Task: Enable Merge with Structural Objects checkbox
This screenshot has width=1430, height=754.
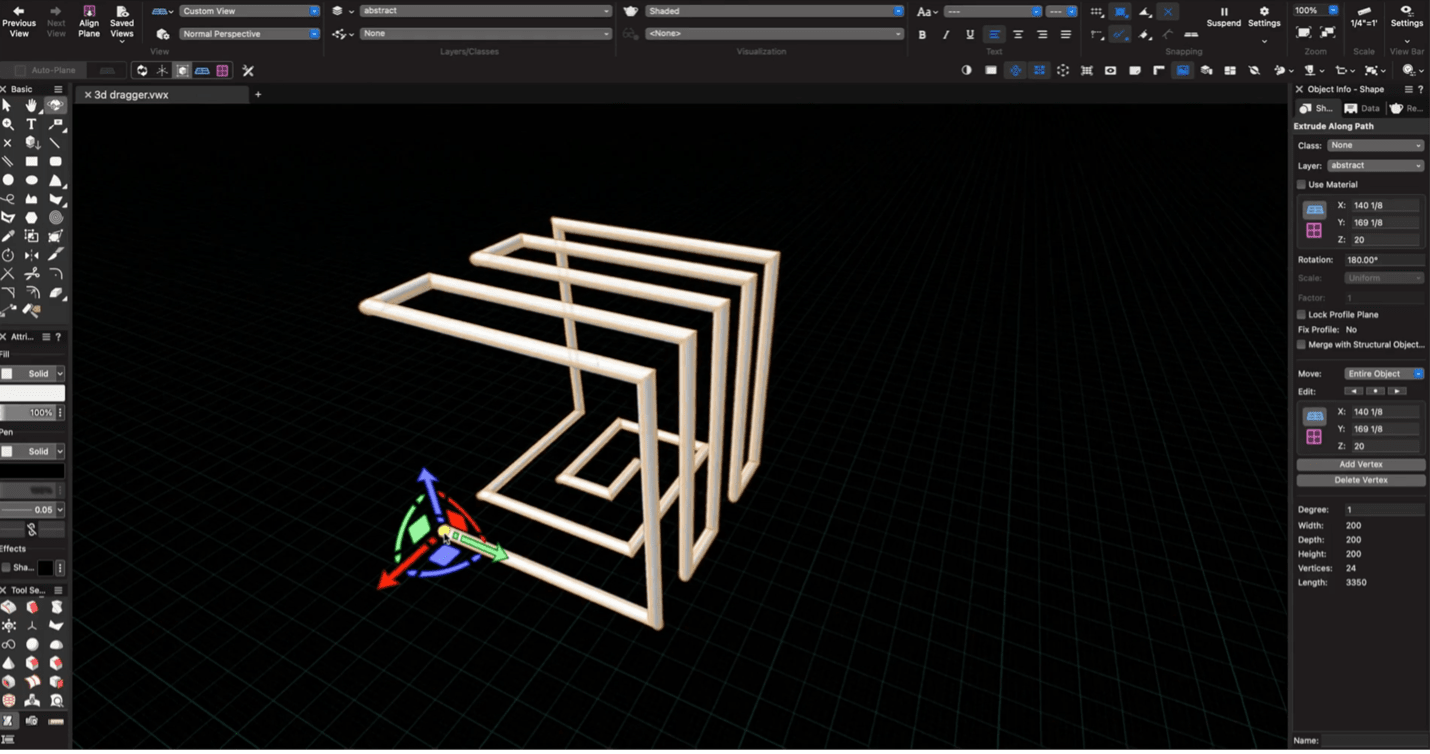Action: click(1301, 345)
